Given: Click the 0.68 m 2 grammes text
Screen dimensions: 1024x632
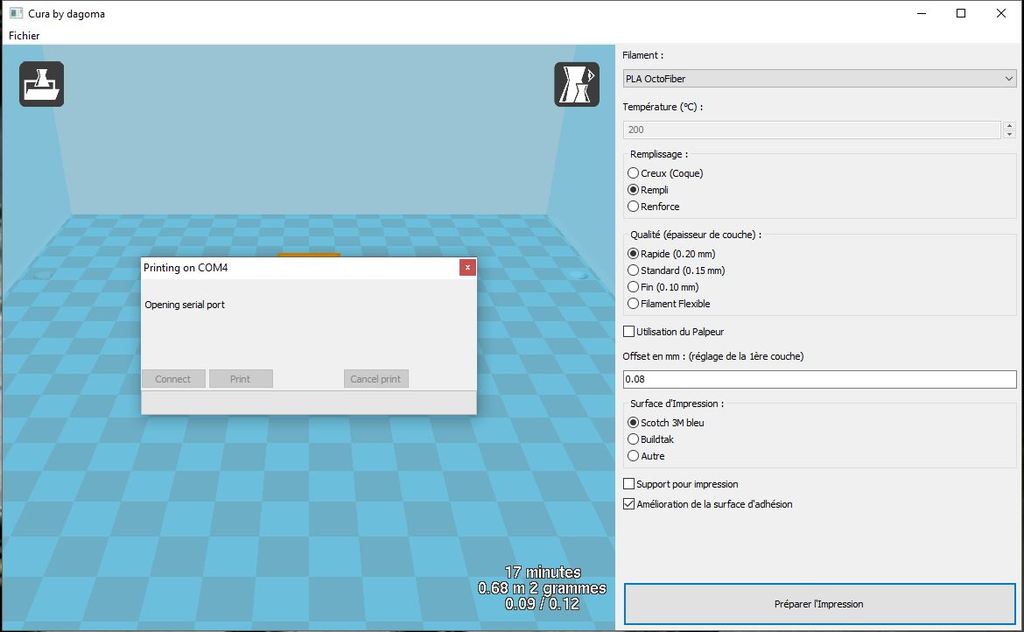Looking at the screenshot, I should [542, 588].
